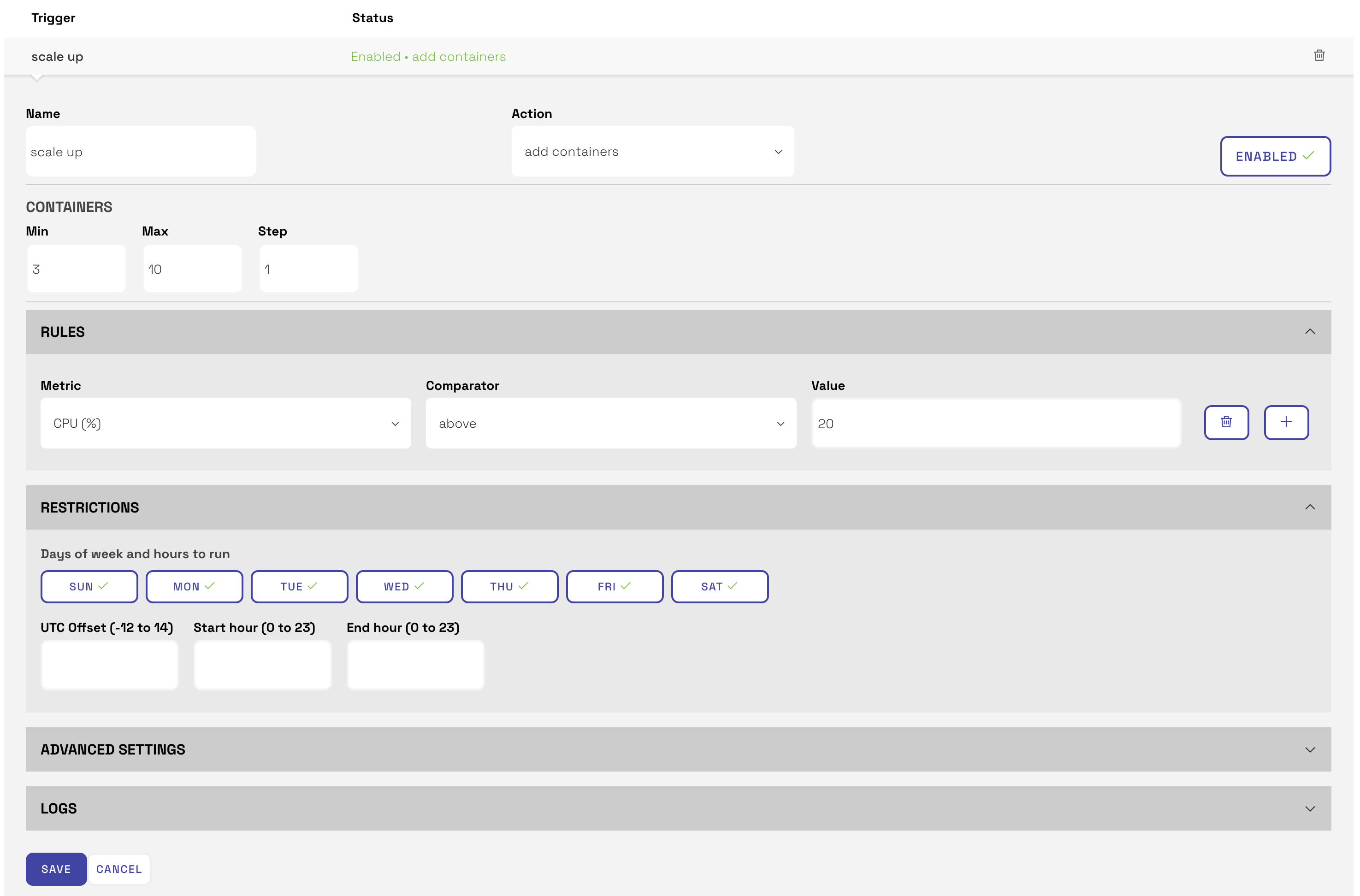Viewport: 1360px width, 896px height.
Task: Focus the Name field containing scale up
Action: tap(141, 152)
